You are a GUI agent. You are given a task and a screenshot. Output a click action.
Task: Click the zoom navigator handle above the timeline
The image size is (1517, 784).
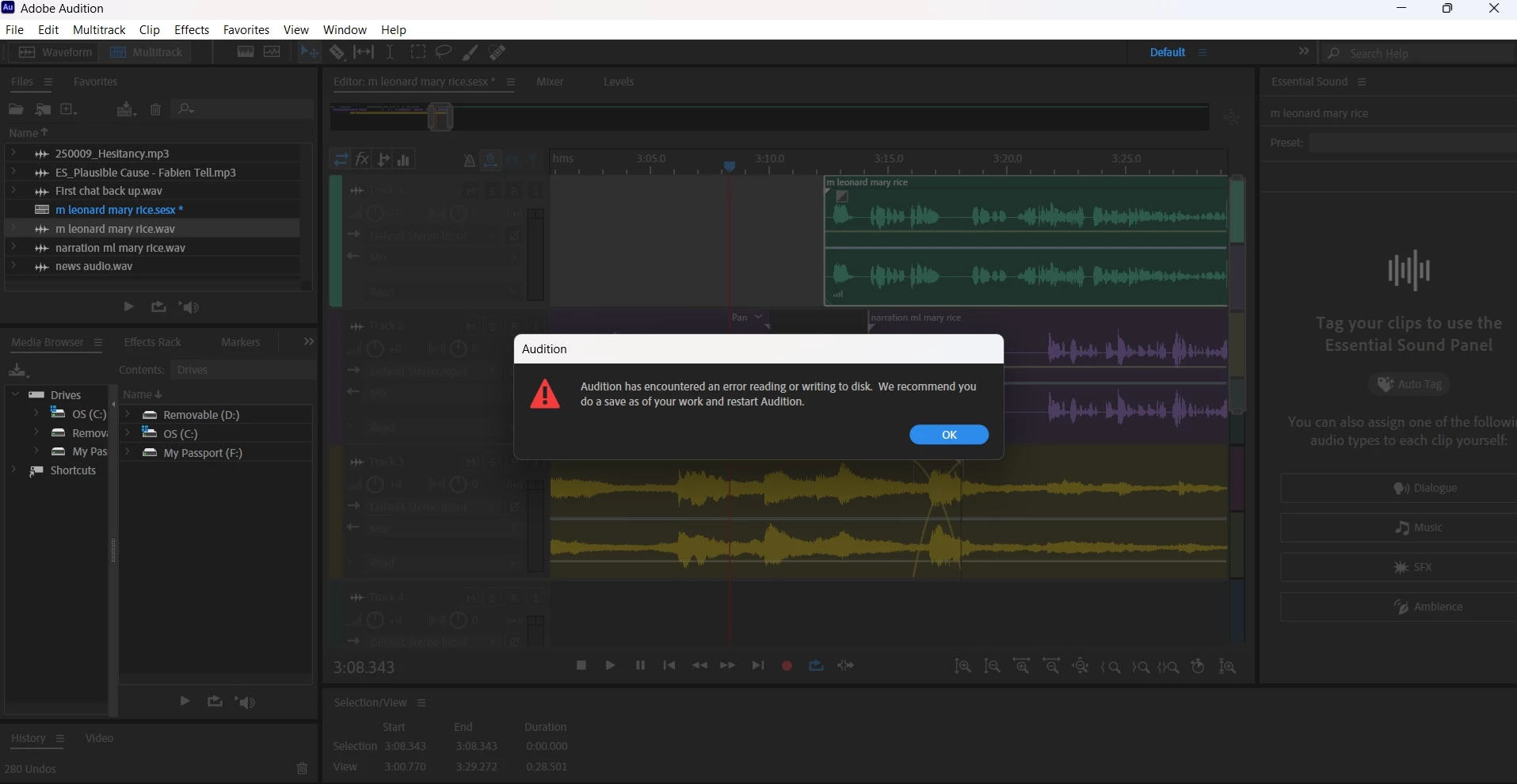click(440, 117)
